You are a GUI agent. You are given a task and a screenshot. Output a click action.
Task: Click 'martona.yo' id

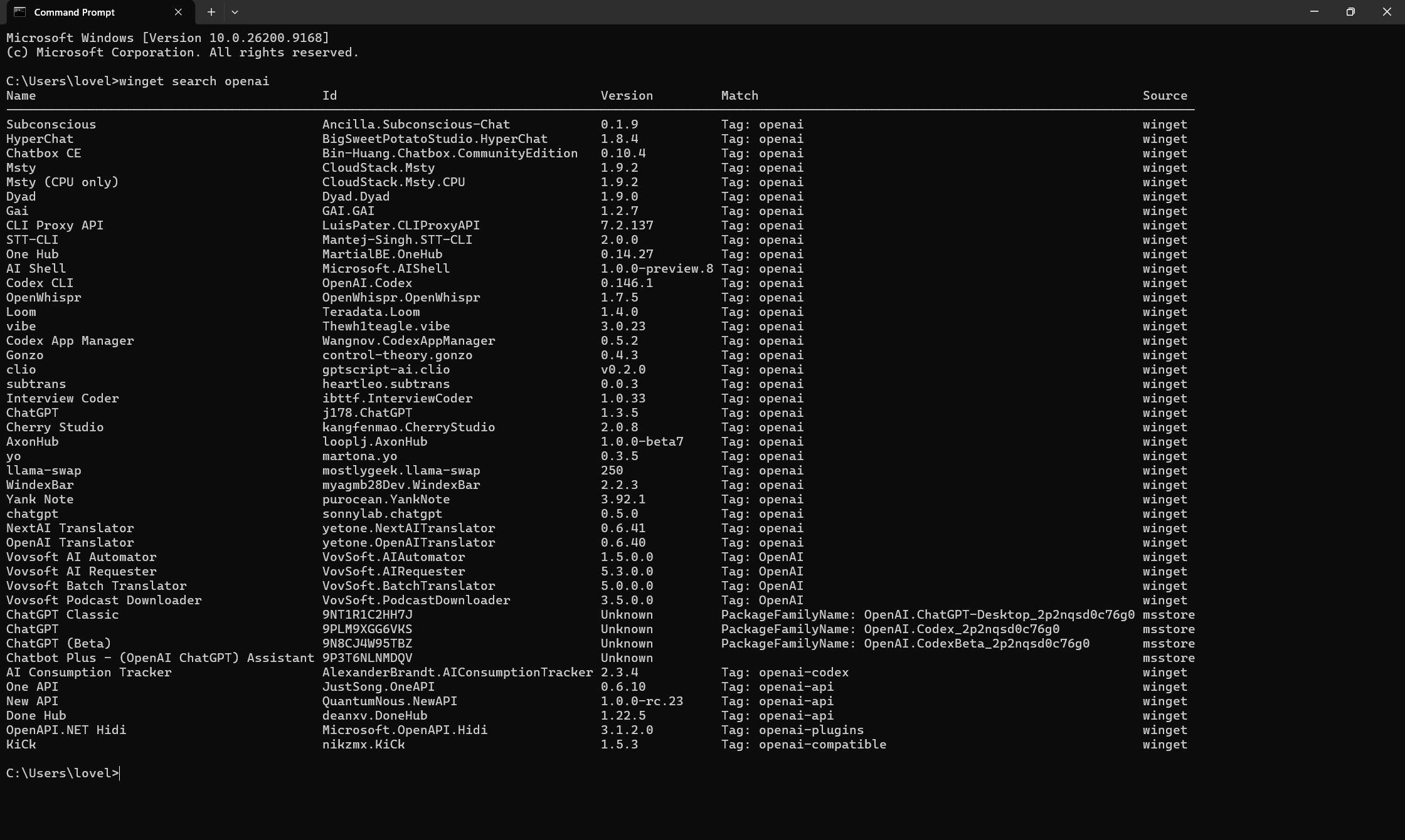click(x=360, y=456)
